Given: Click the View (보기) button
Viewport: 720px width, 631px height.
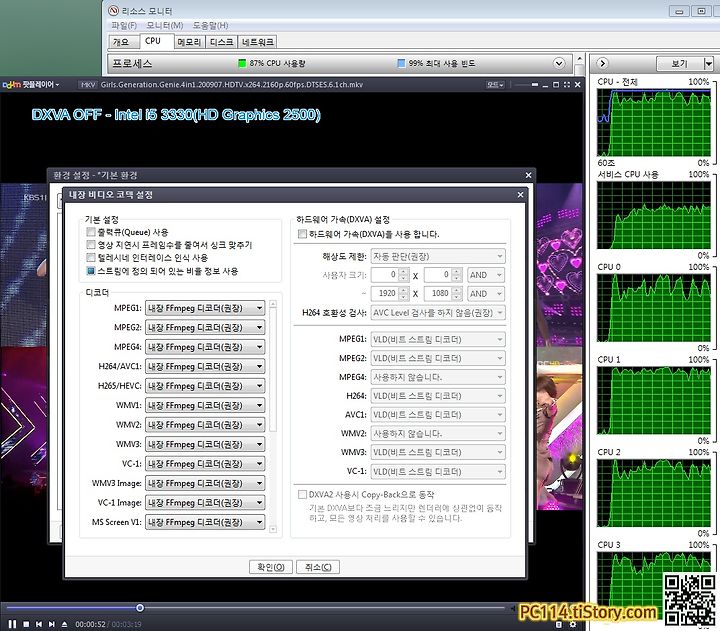Looking at the screenshot, I should [680, 63].
